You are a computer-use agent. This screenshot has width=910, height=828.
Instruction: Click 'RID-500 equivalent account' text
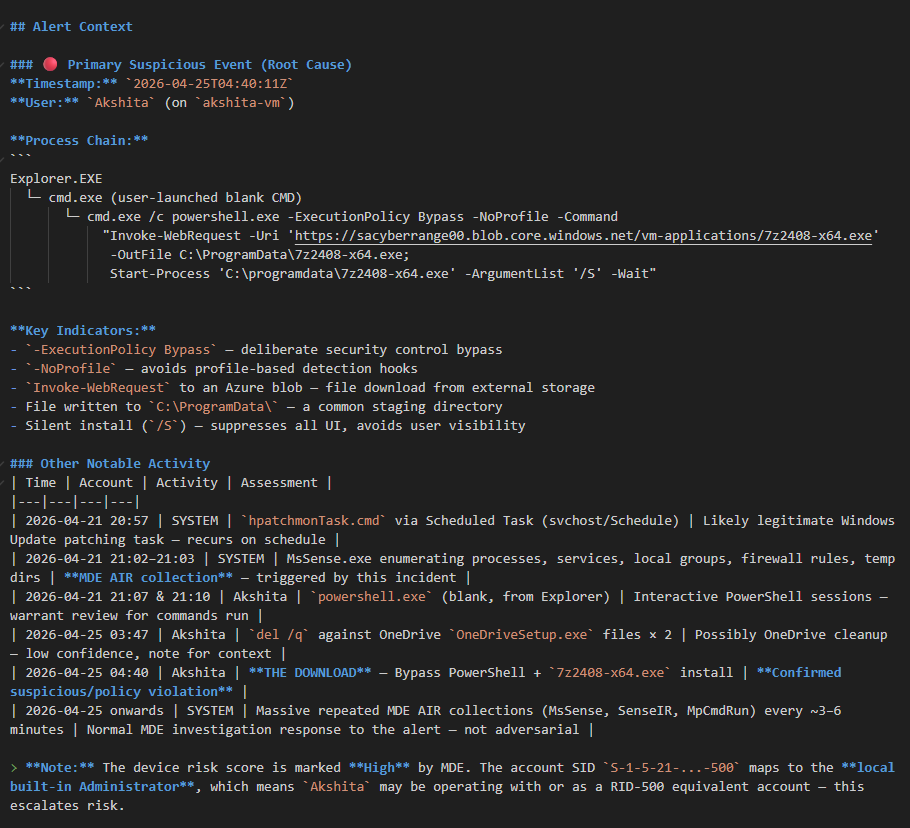pos(710,787)
